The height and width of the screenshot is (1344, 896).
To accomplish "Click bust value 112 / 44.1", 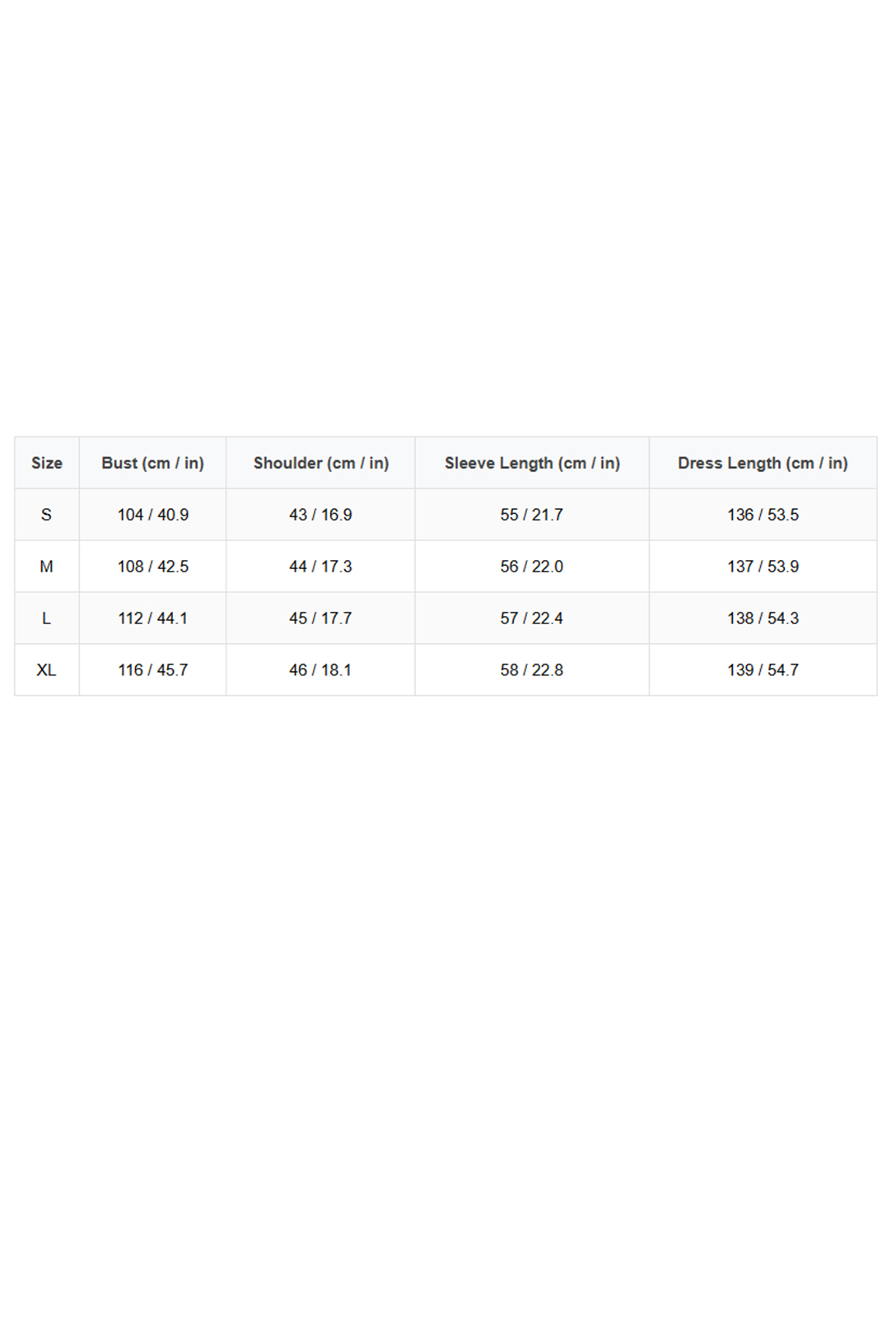I will pos(152,618).
